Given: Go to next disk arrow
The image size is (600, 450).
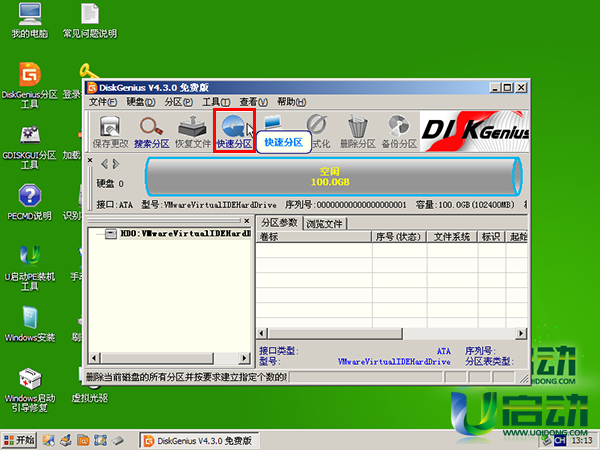Looking at the screenshot, I should click(116, 164).
